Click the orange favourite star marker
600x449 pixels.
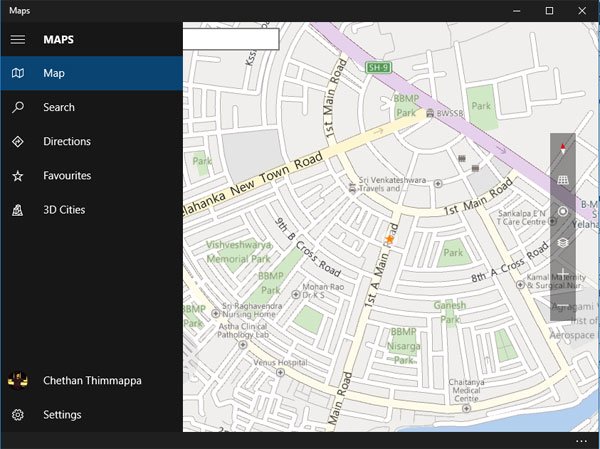pyautogui.click(x=390, y=240)
